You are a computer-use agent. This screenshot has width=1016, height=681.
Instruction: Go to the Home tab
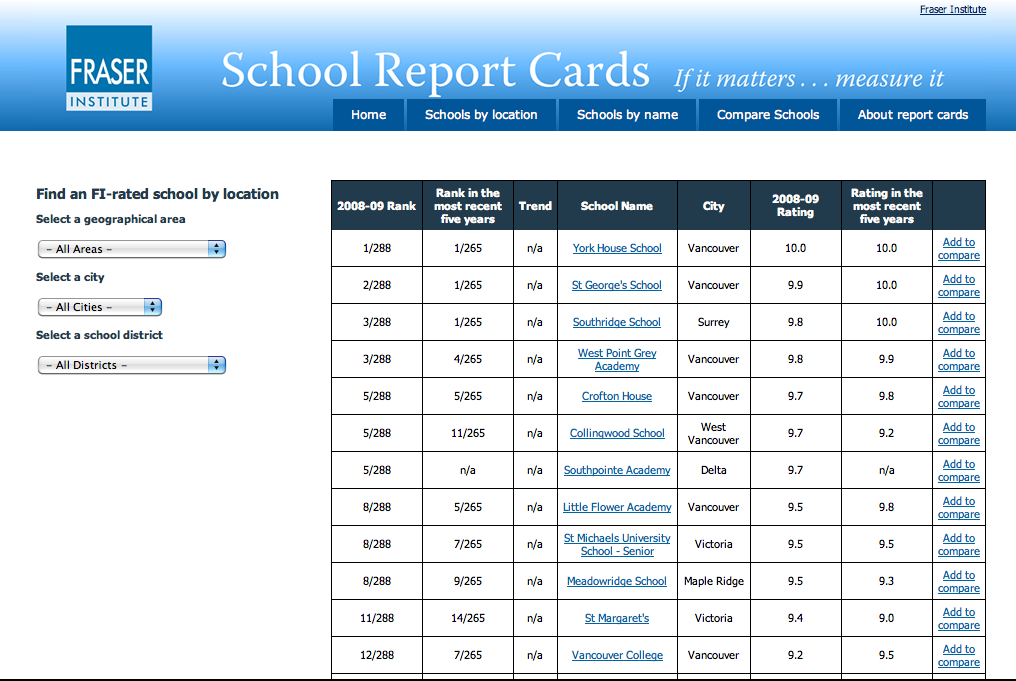click(x=368, y=115)
